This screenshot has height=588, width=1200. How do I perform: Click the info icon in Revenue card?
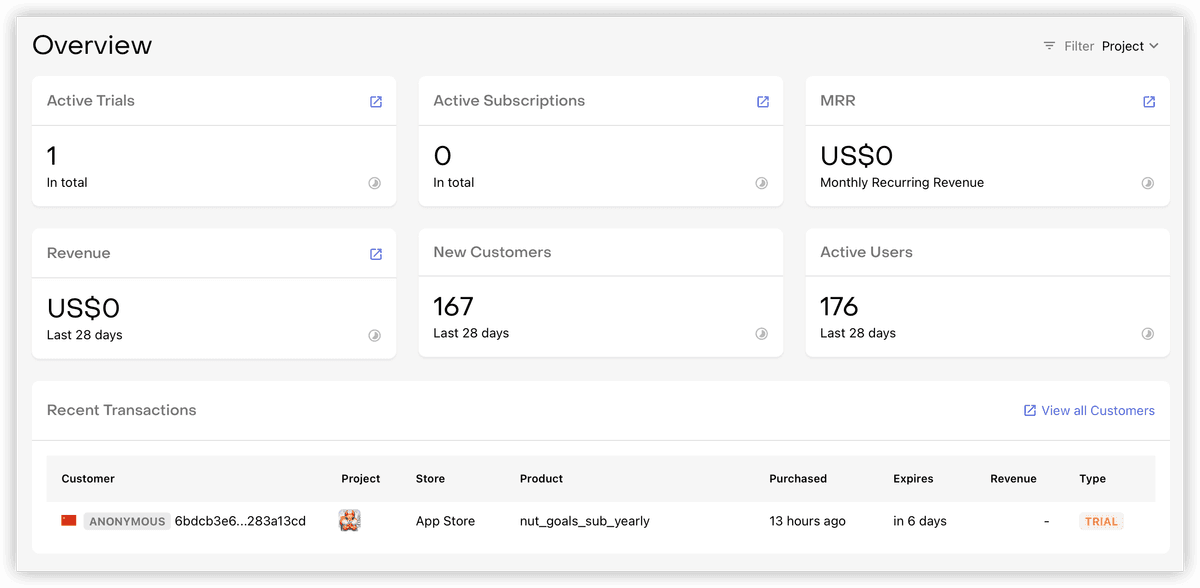(375, 335)
